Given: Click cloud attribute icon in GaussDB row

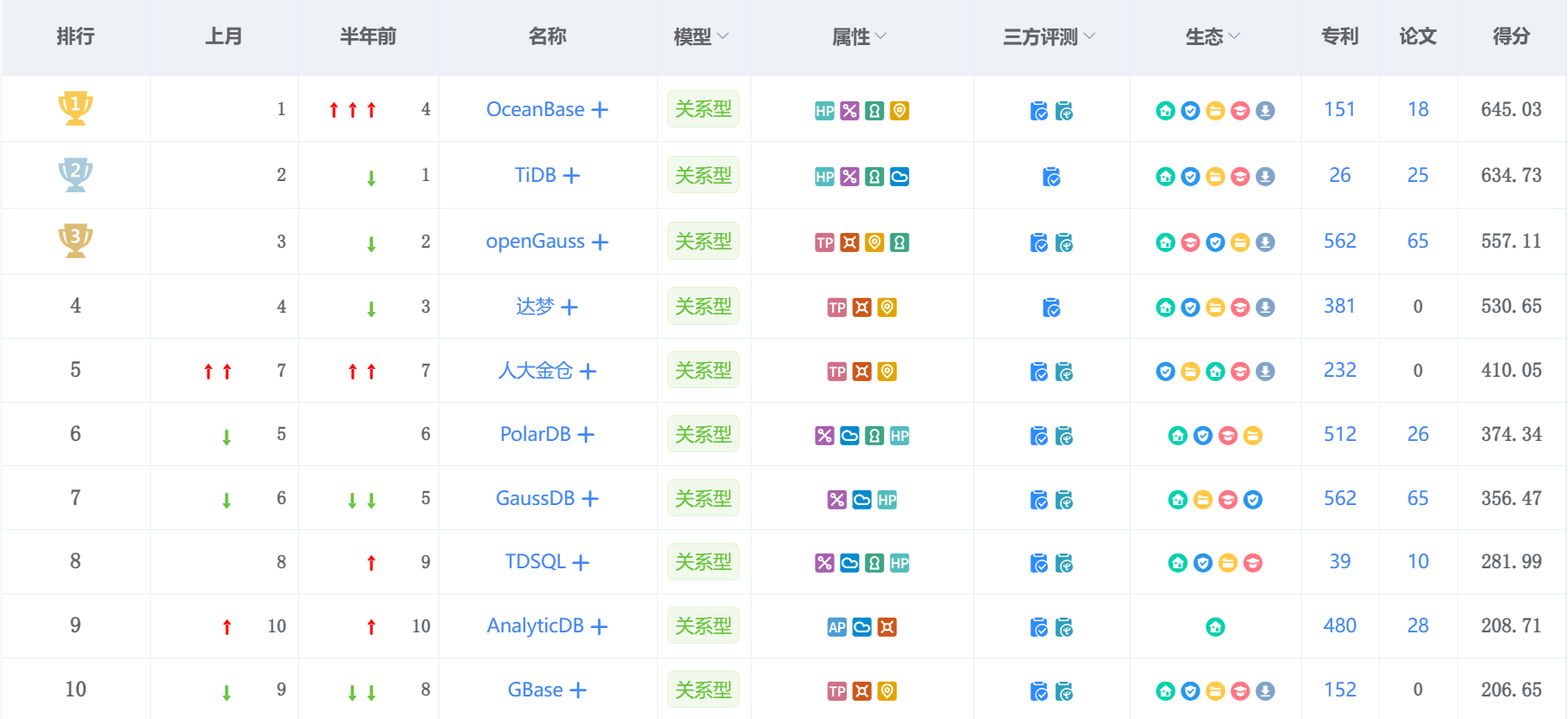Looking at the screenshot, I should (x=862, y=500).
